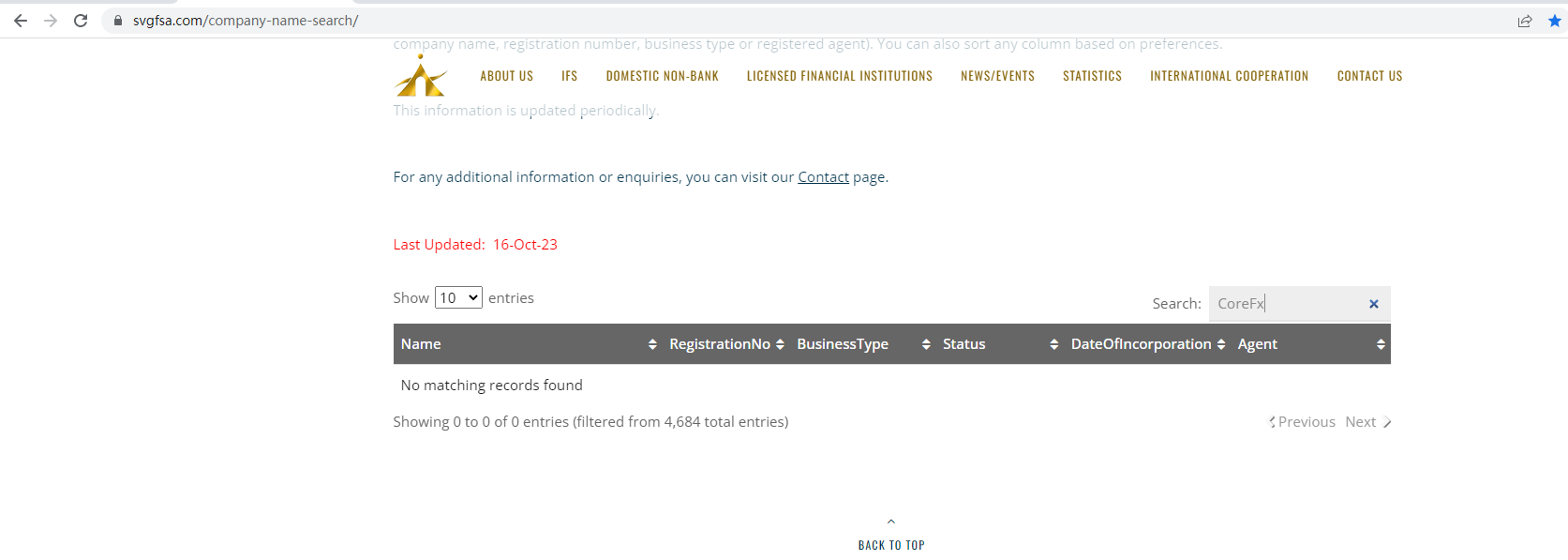This screenshot has width=1568, height=560.
Task: Toggle bookmark star for this page
Action: coord(1555,21)
